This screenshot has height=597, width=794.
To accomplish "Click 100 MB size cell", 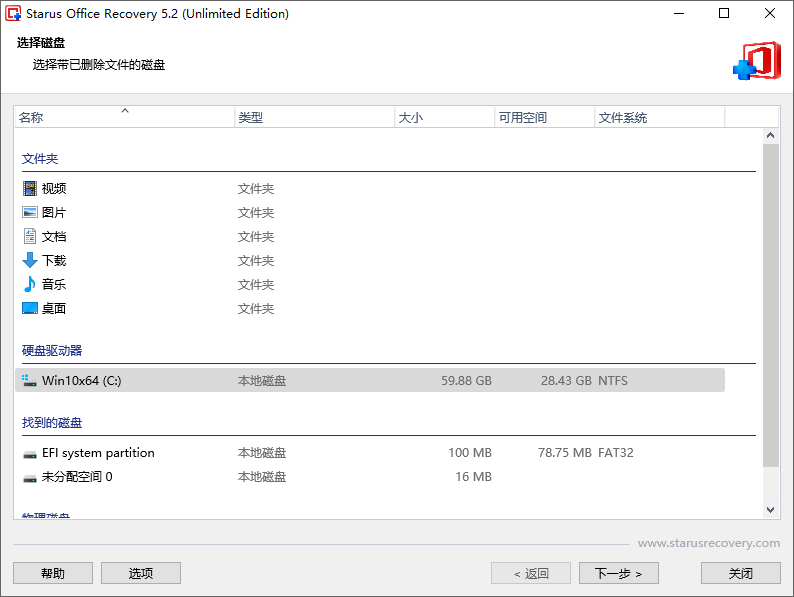I will tap(470, 453).
